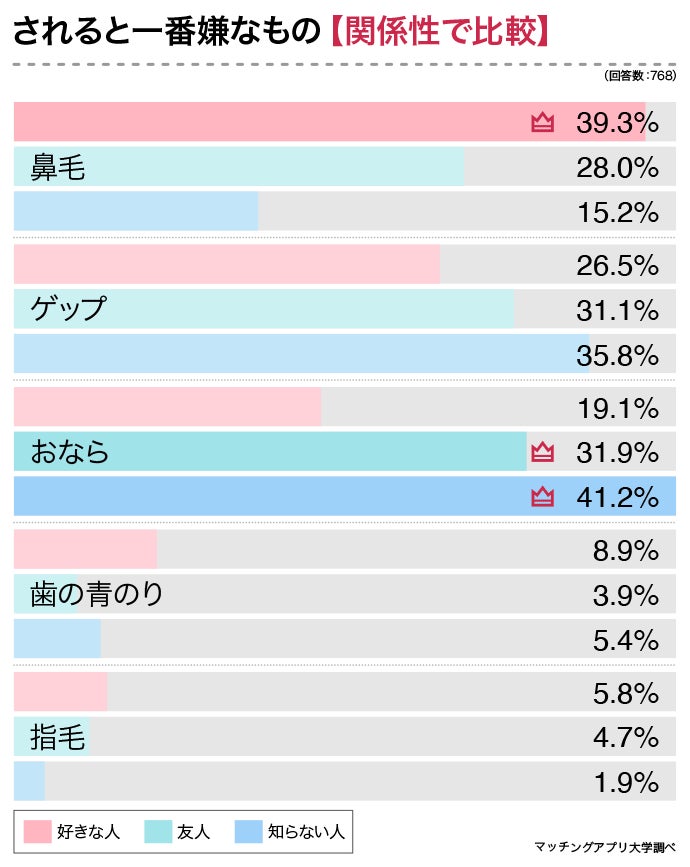The image size is (690, 867).
Task: Select the おなら category label
Action: (x=70, y=453)
